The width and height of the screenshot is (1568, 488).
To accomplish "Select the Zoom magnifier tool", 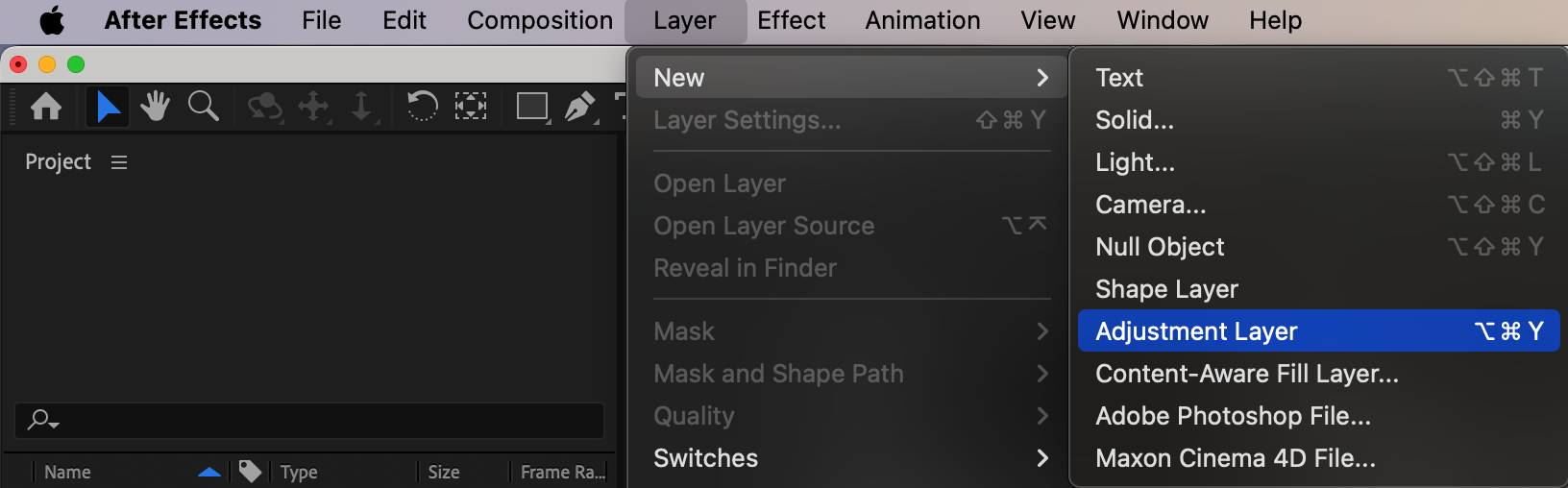I will point(203,106).
